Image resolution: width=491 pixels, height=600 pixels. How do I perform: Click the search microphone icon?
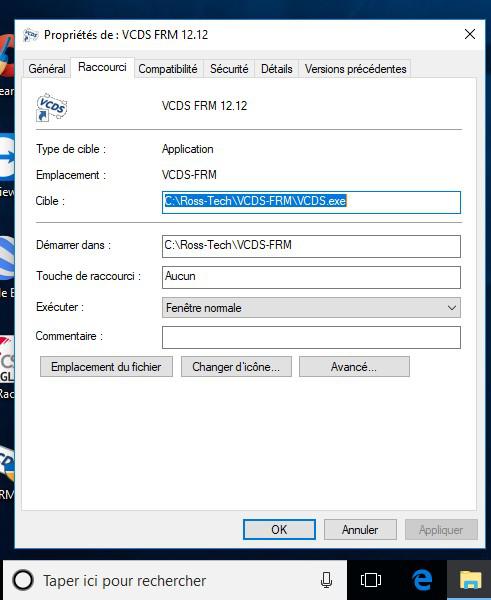click(326, 580)
